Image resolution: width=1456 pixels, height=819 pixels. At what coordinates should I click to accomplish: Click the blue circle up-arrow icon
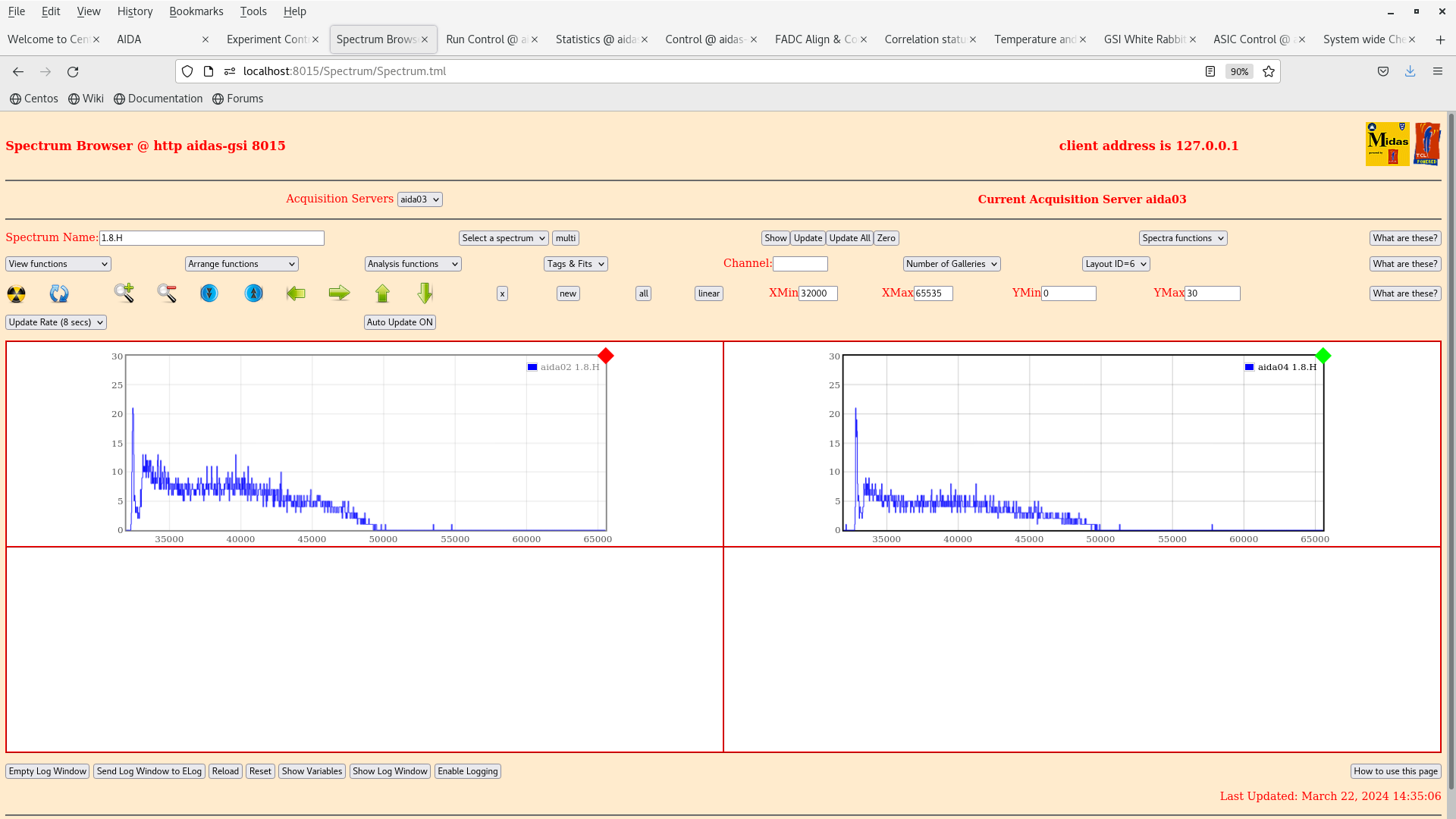click(x=254, y=293)
